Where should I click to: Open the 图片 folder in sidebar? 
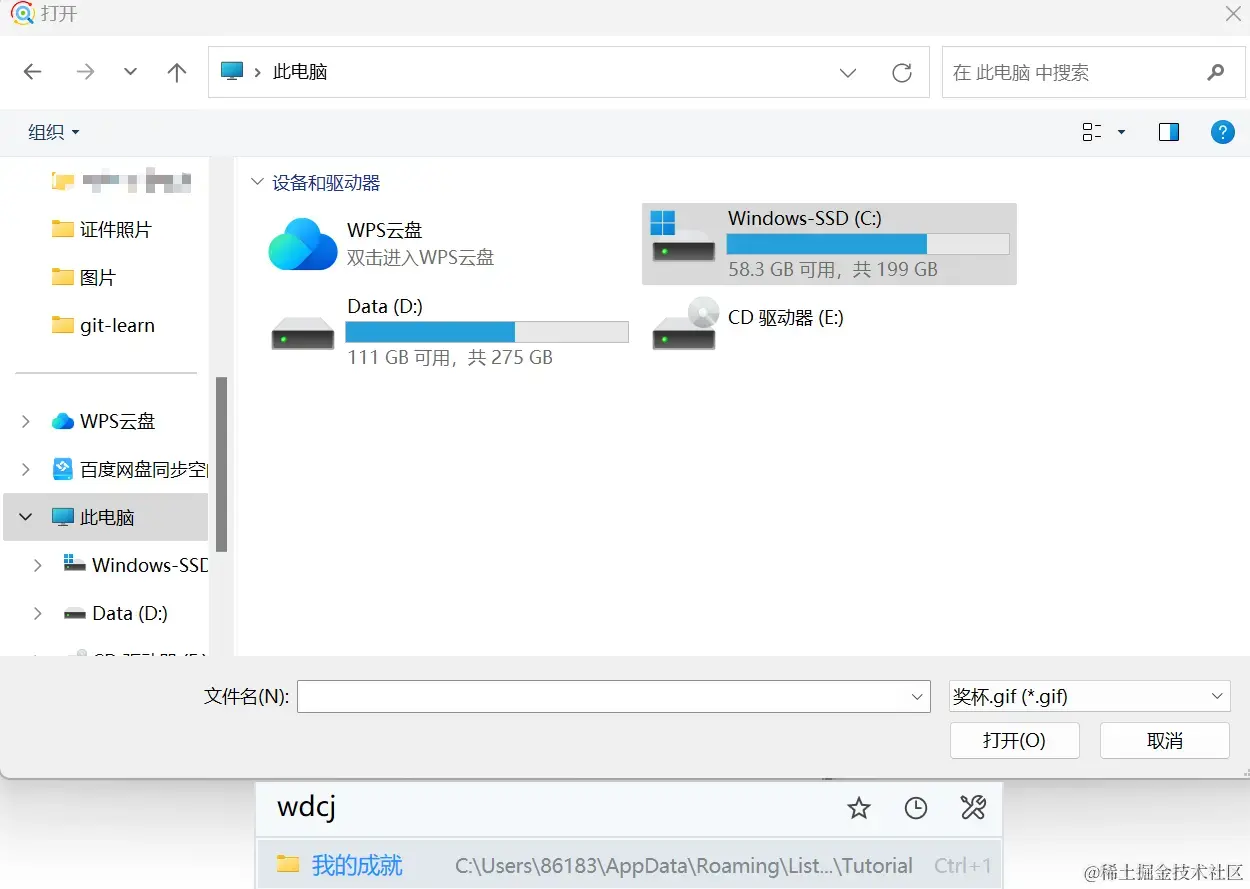83,277
